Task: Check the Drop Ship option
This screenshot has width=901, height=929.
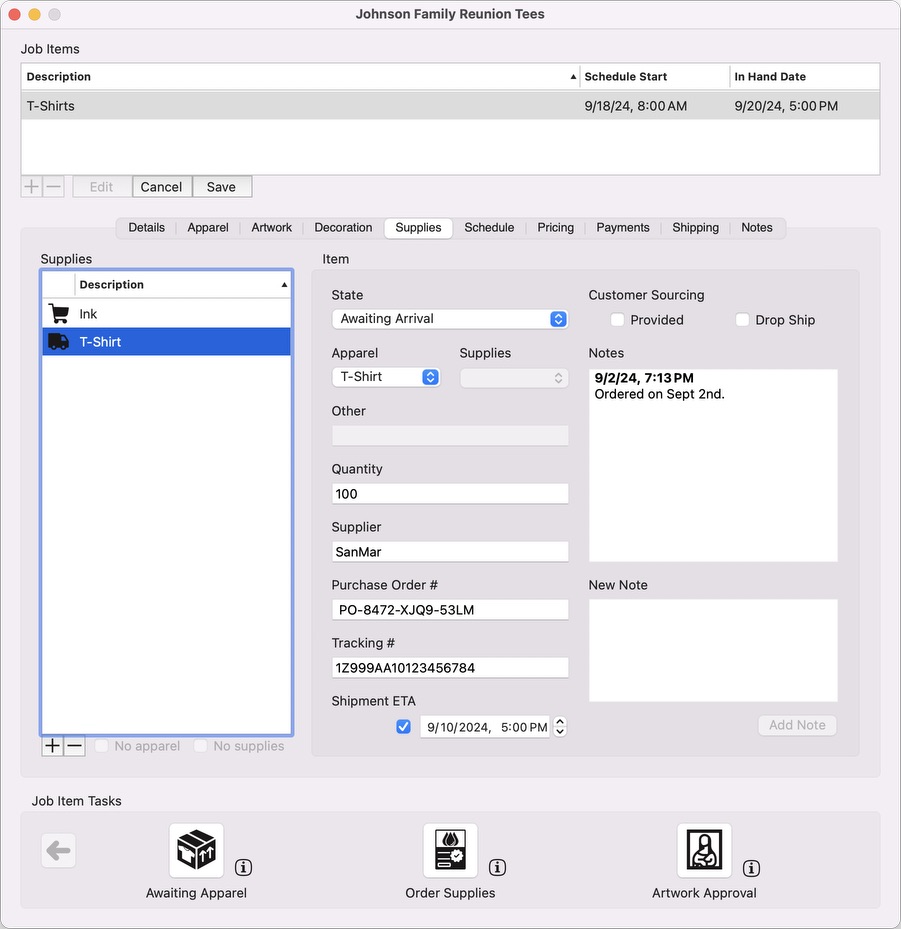Action: click(x=742, y=320)
